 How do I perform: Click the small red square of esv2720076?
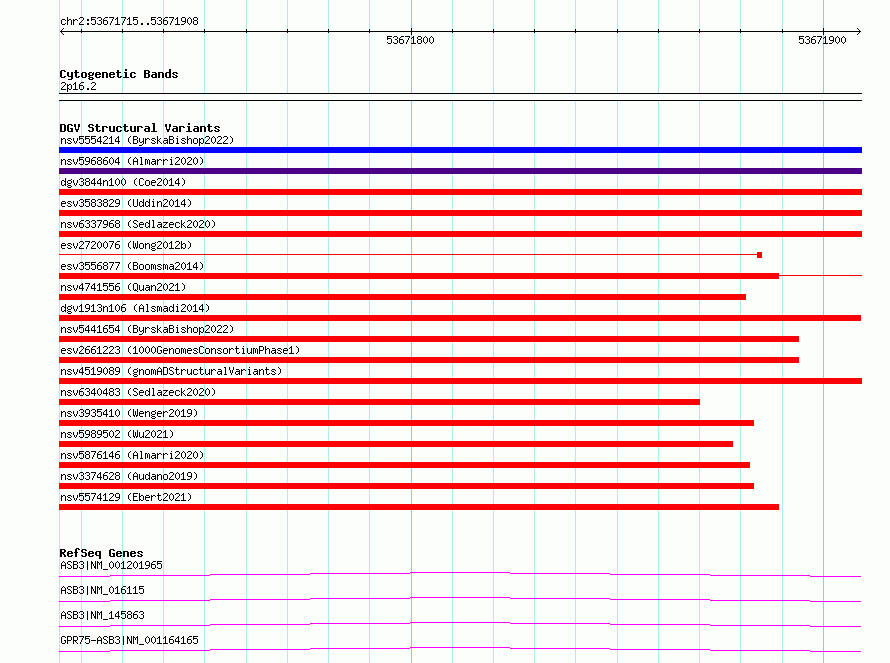[759, 255]
